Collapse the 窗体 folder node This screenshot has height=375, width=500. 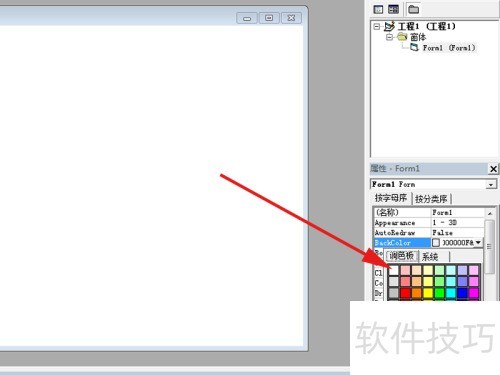click(x=389, y=37)
